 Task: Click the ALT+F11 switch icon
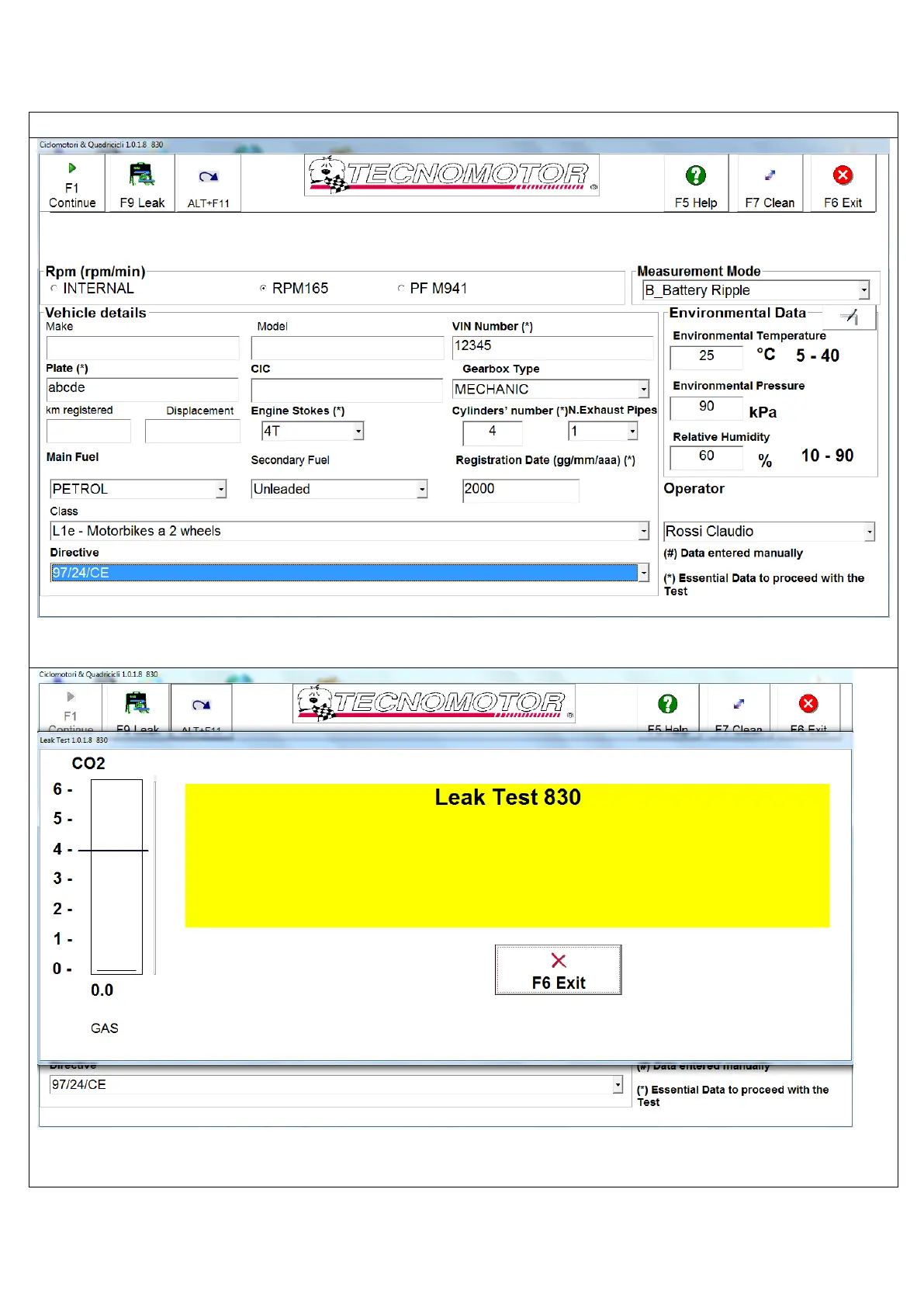click(x=208, y=177)
